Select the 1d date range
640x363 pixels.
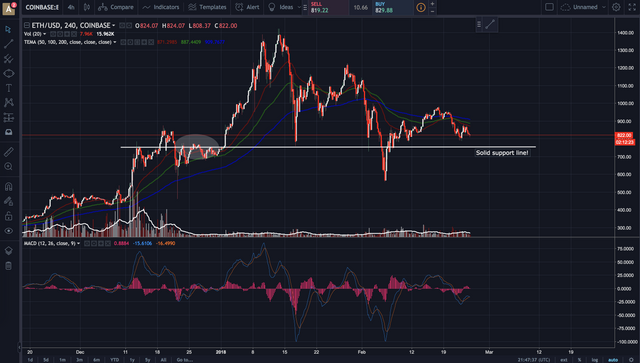(30, 360)
